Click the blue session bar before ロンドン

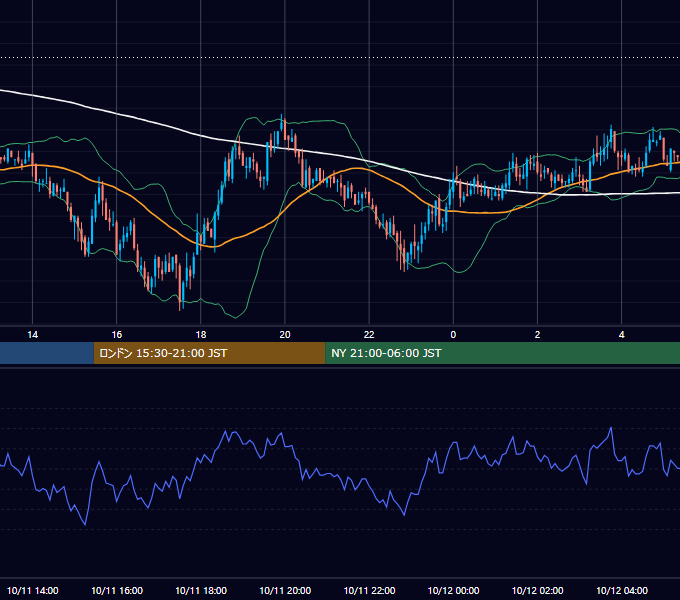click(x=47, y=353)
